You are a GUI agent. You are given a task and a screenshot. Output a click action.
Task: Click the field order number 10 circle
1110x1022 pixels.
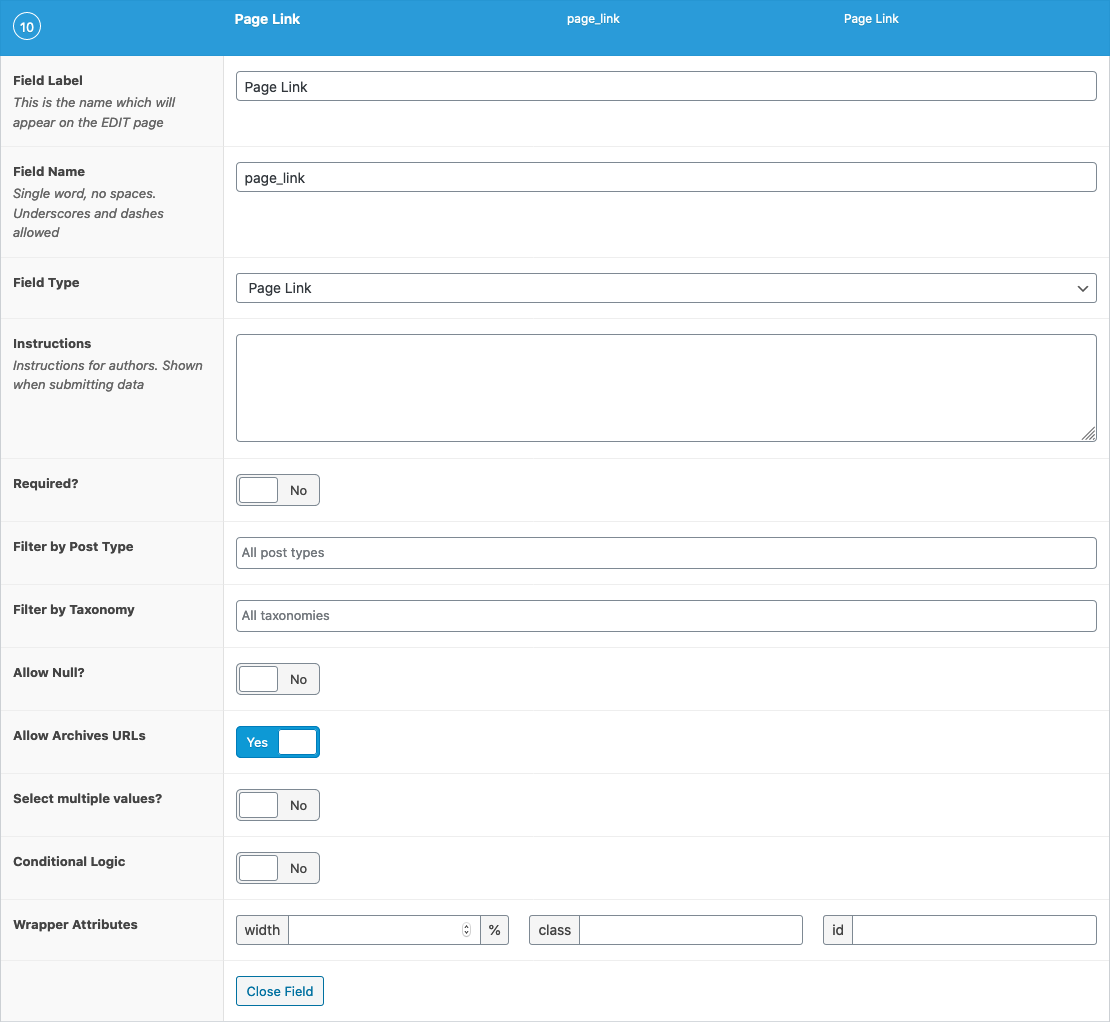[x=27, y=27]
